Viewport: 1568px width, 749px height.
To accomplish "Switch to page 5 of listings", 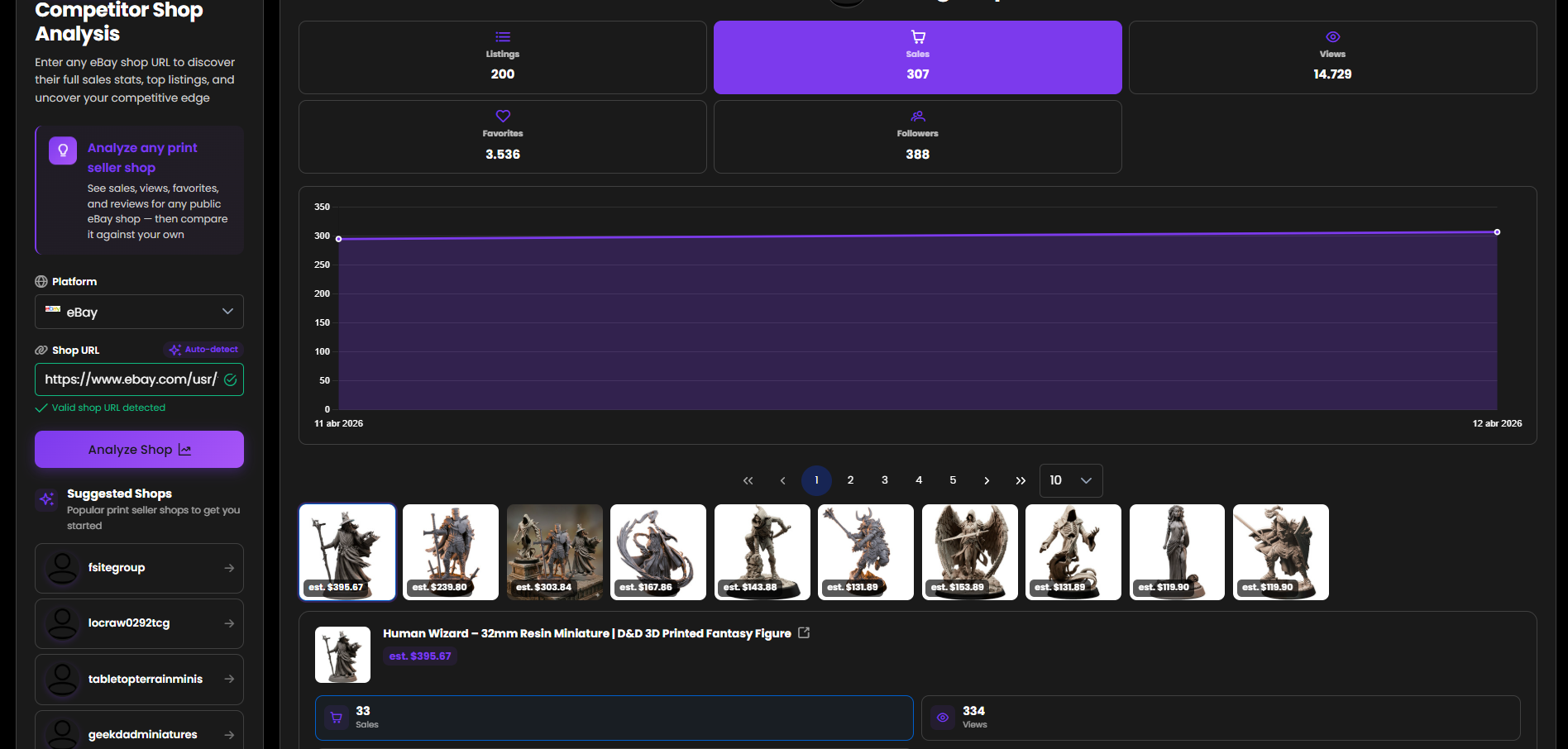I will coord(953,480).
